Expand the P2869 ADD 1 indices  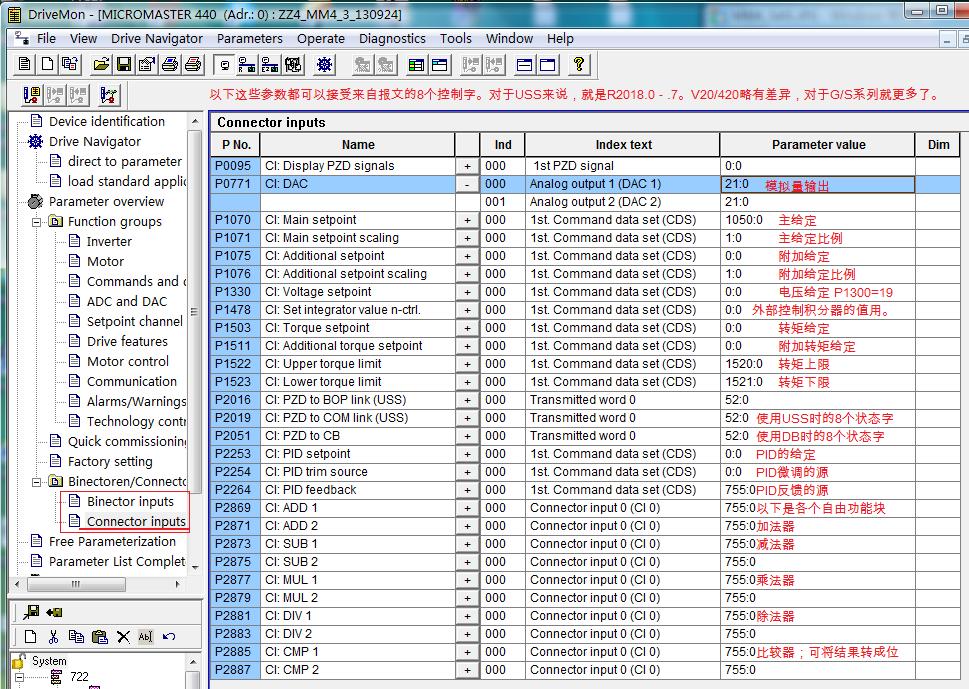[x=467, y=508]
